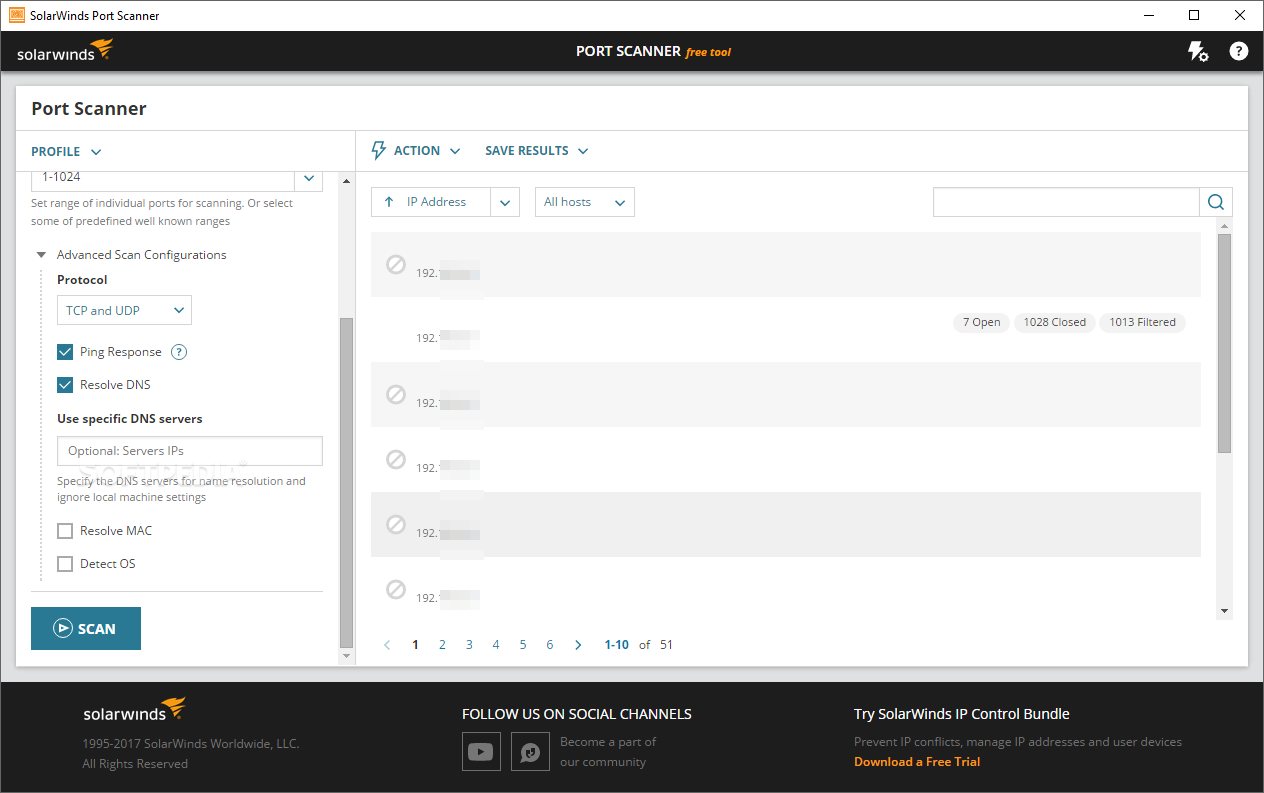
Task: Open the ACTION dropdown menu
Action: tap(427, 151)
